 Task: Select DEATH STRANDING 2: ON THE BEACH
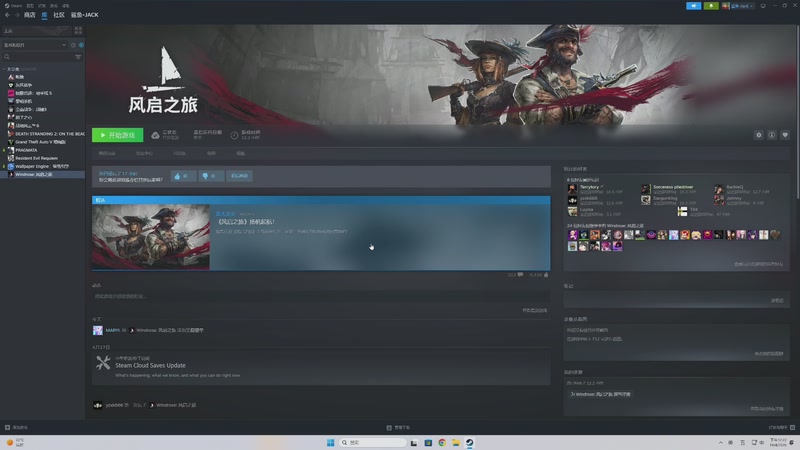46,134
